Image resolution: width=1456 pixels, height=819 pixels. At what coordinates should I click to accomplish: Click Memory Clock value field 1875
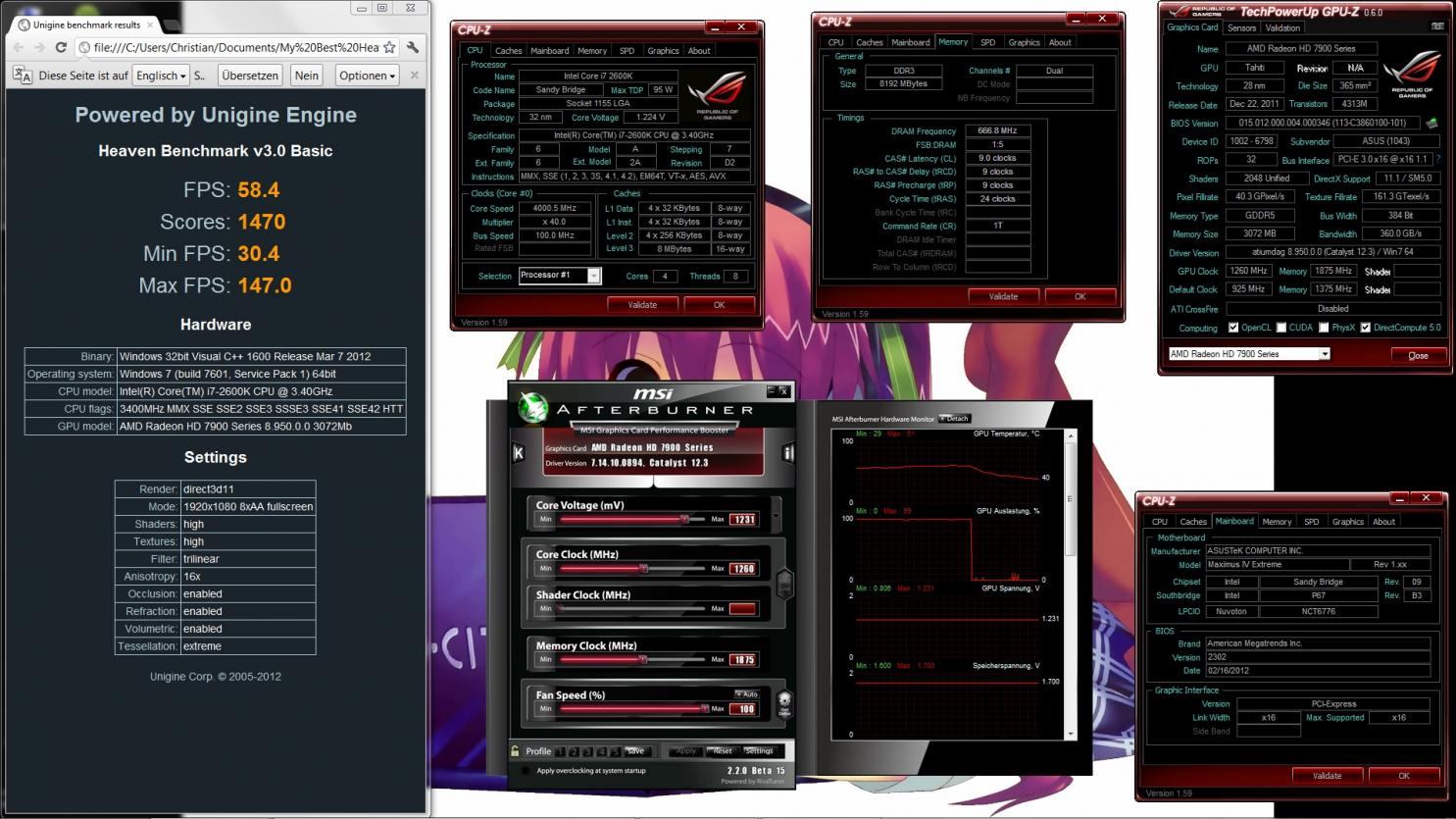[x=743, y=659]
